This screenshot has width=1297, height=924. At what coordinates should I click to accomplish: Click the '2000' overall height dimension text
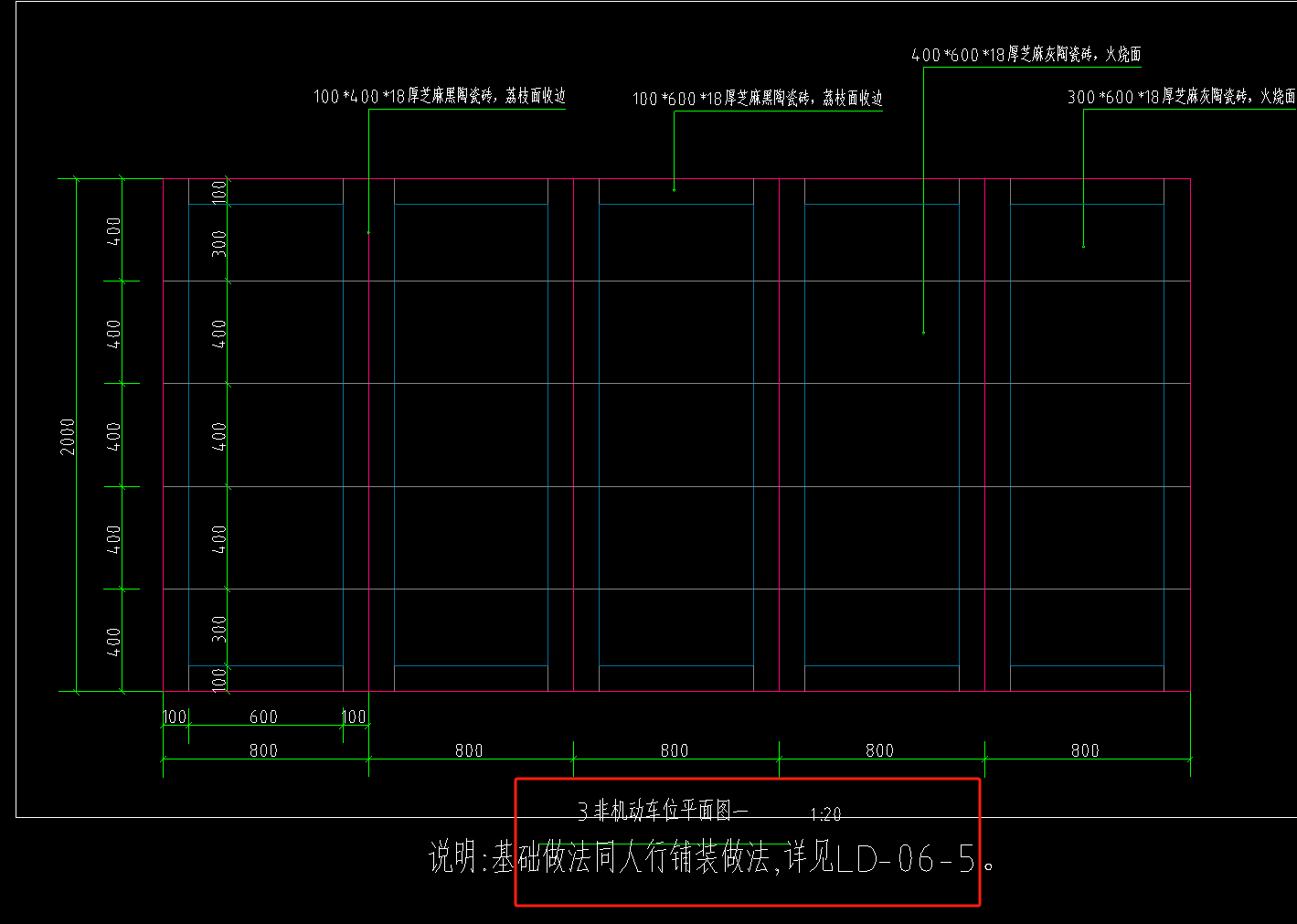click(68, 436)
